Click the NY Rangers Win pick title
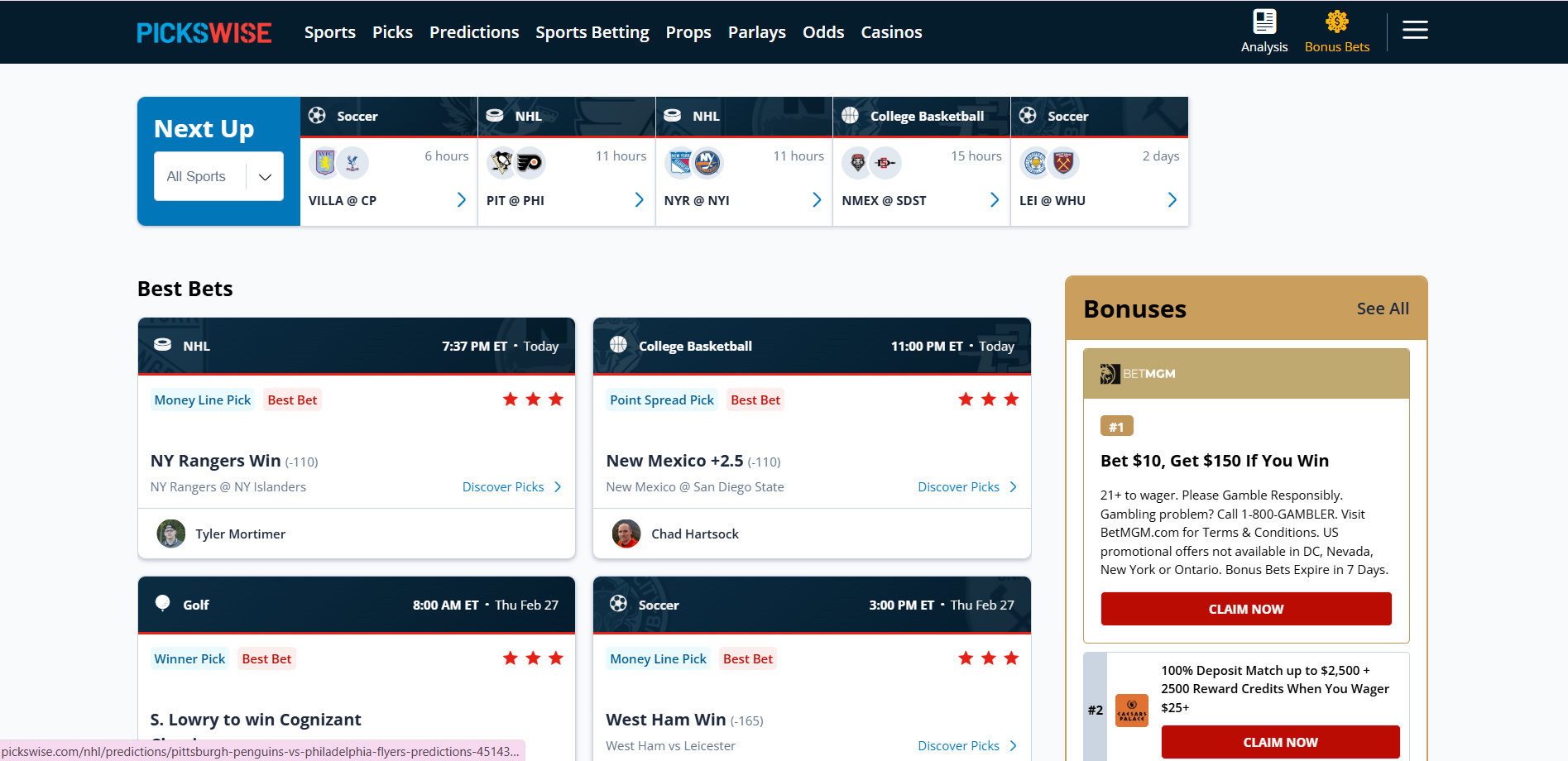This screenshot has height=761, width=1568. (215, 461)
